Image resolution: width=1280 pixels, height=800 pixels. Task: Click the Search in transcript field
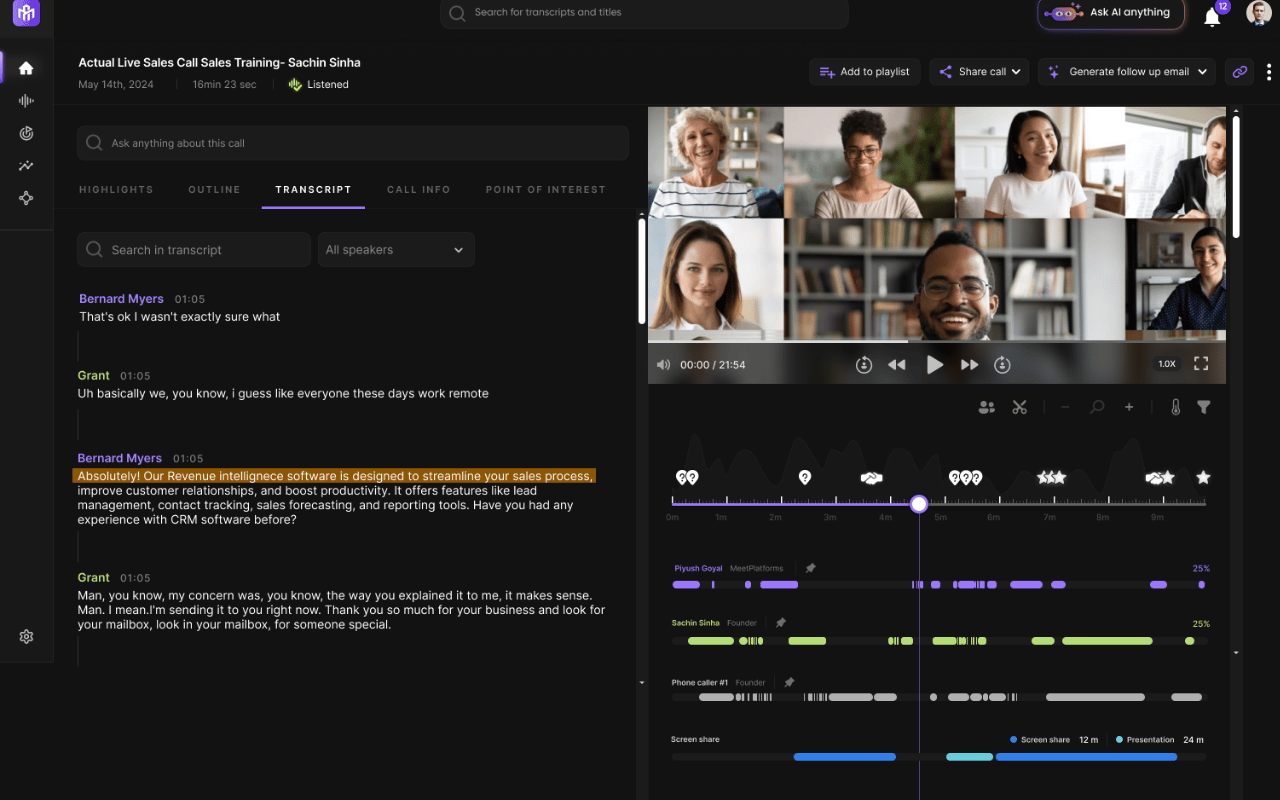194,250
